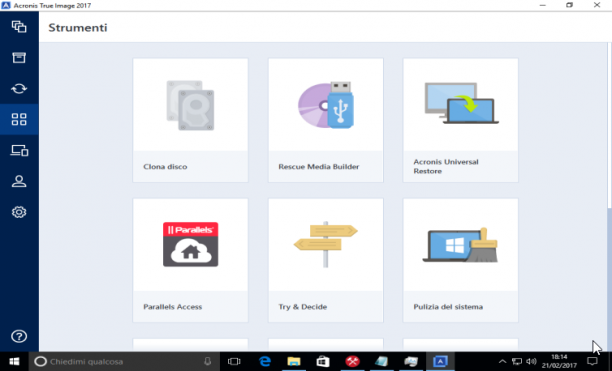Viewport: 612px width, 371px height.
Task: Open File Explorer from taskbar
Action: click(x=294, y=362)
